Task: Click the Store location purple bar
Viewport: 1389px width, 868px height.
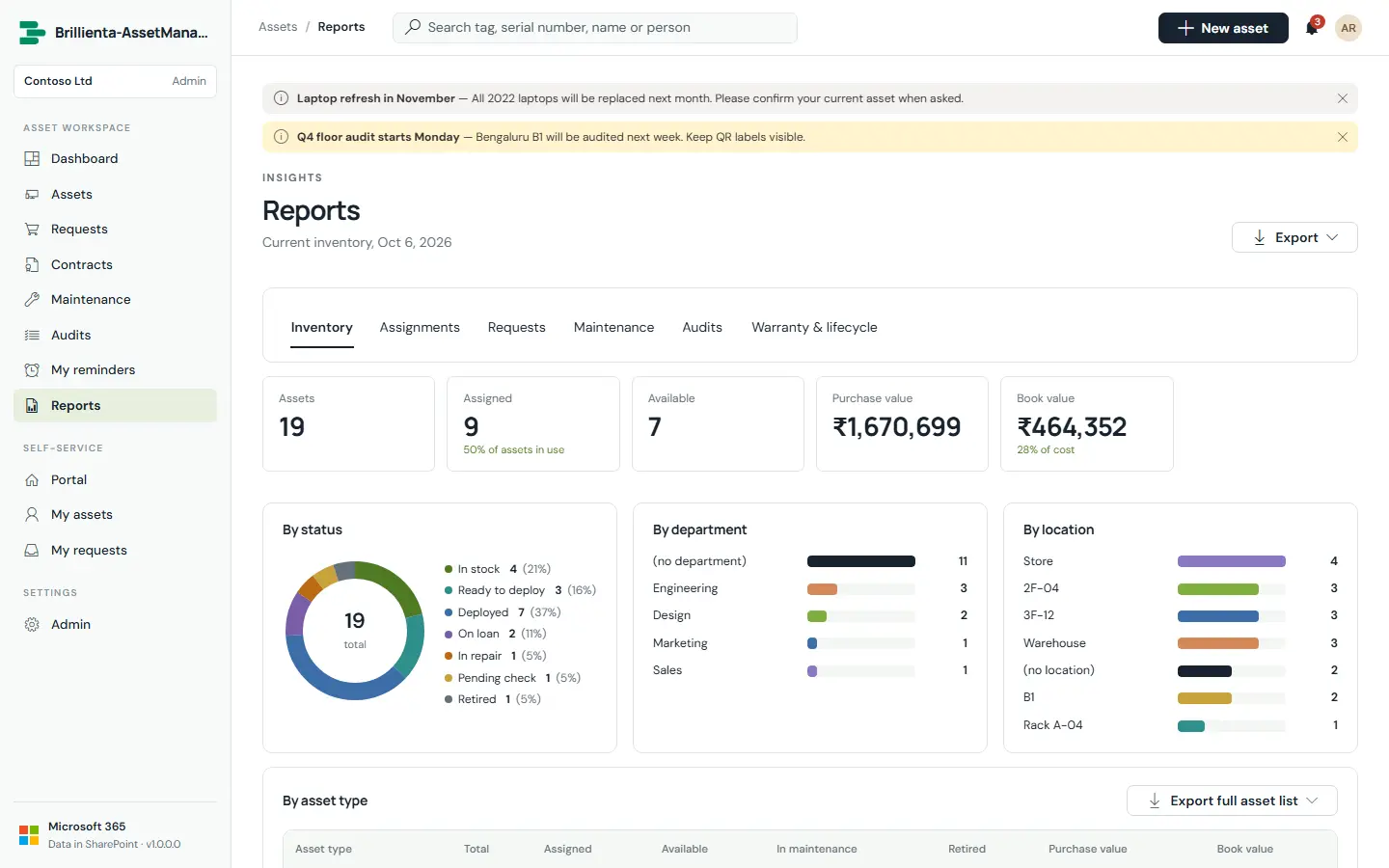Action: [x=1232, y=561]
